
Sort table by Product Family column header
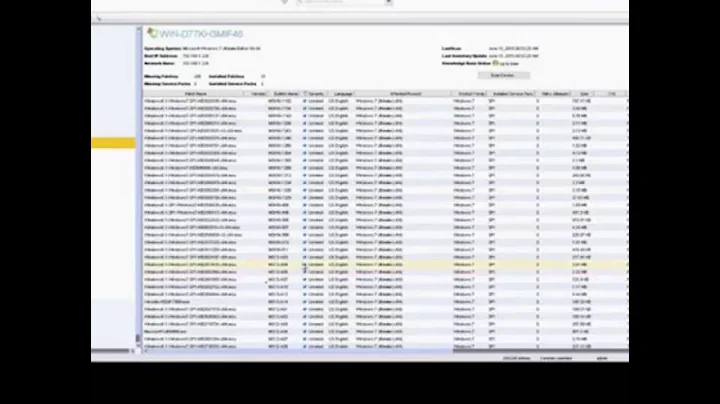(x=470, y=94)
